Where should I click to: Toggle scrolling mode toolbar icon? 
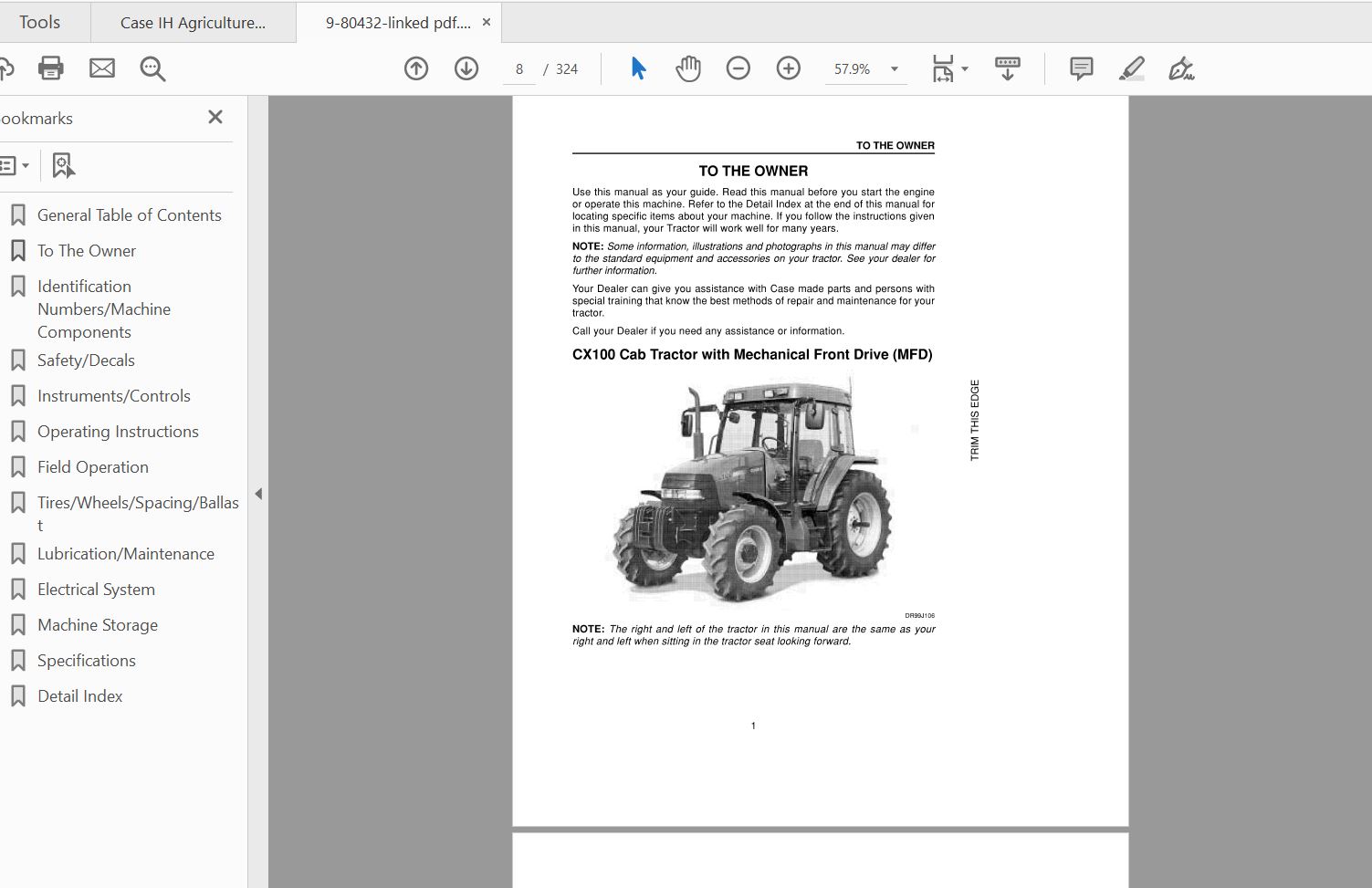1008,68
